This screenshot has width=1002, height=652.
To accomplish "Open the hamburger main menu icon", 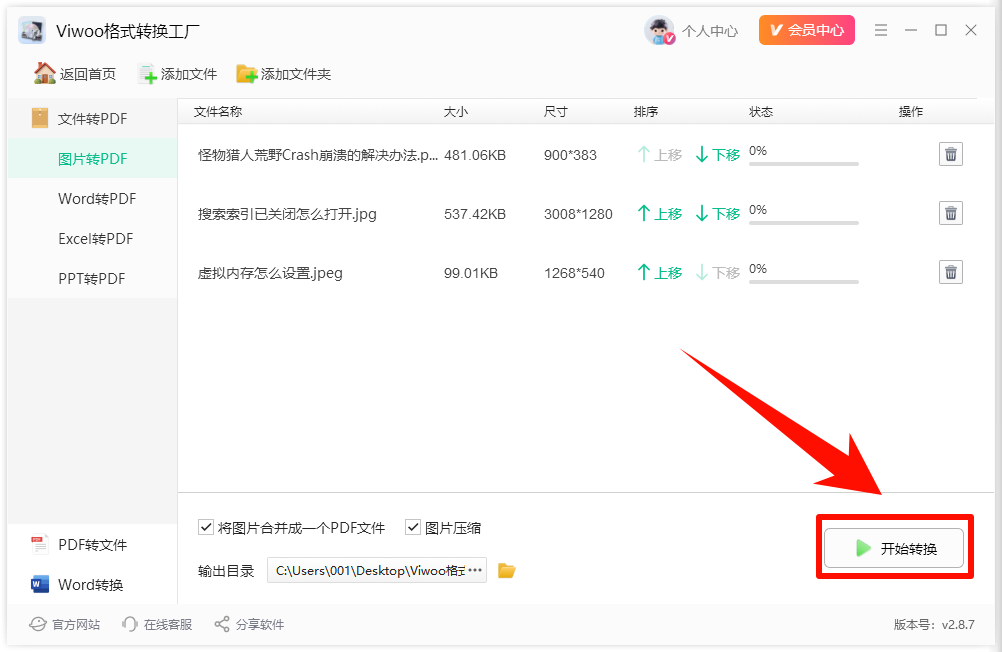I will pos(881,30).
